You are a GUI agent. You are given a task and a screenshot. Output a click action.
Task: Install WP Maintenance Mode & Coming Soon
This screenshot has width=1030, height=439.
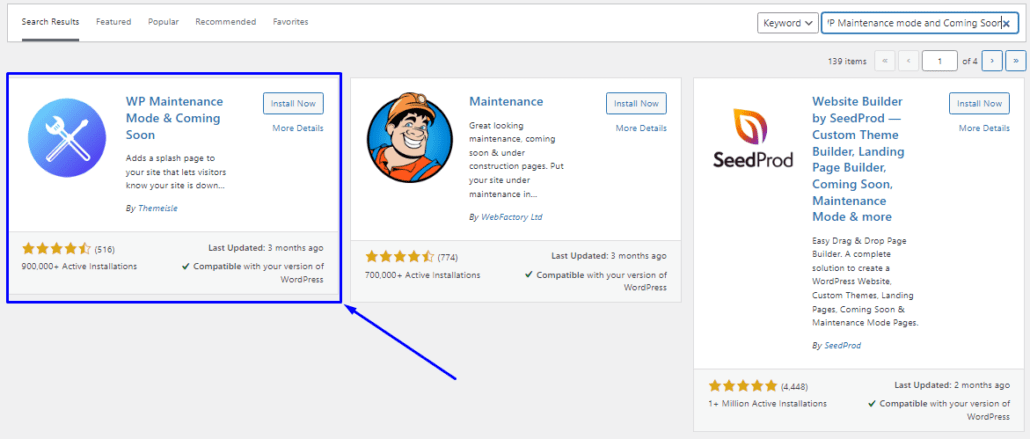[294, 103]
